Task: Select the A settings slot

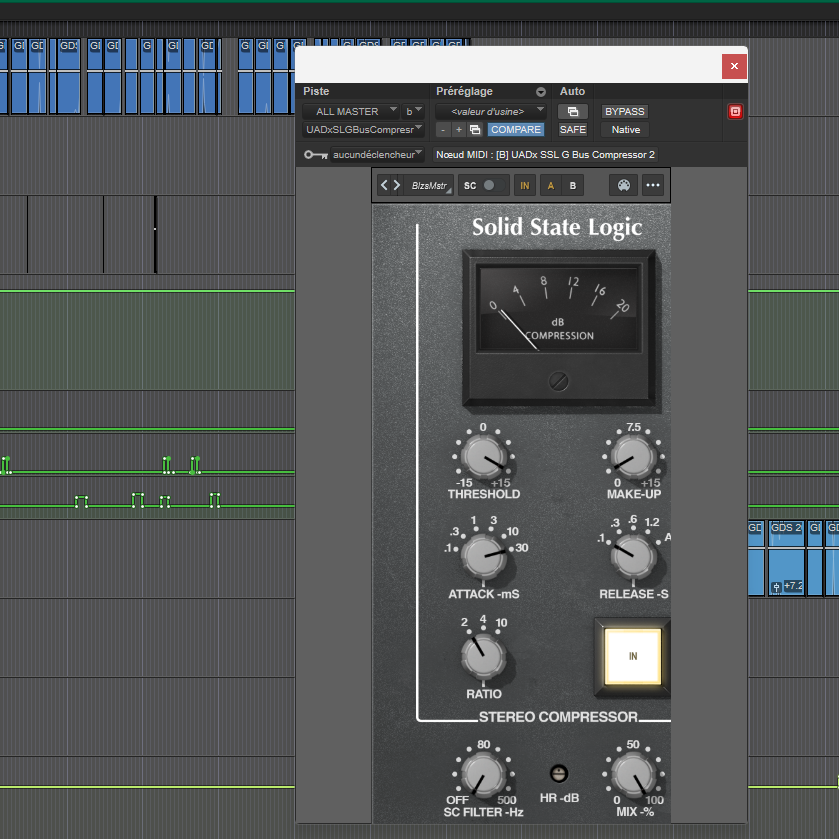Action: click(551, 186)
